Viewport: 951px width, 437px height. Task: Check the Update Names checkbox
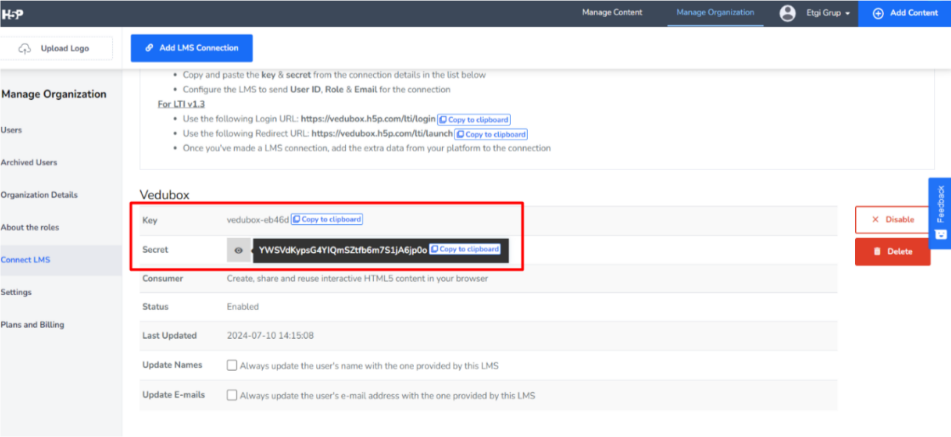click(x=232, y=365)
